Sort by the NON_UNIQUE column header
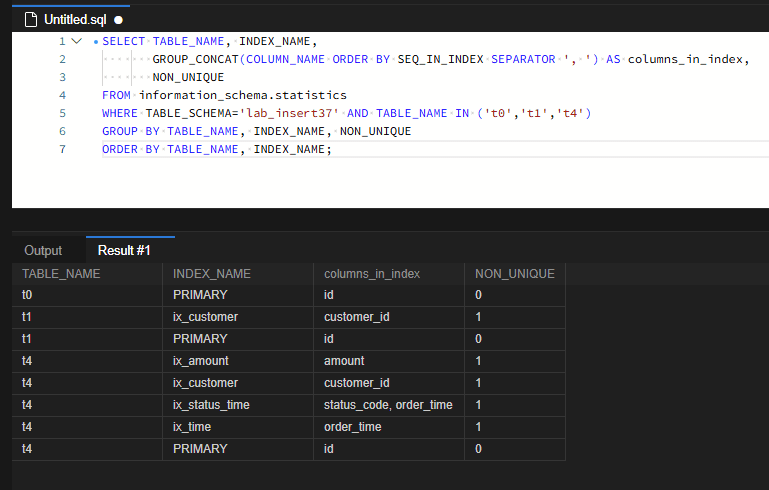The height and width of the screenshot is (490, 769). click(x=515, y=274)
